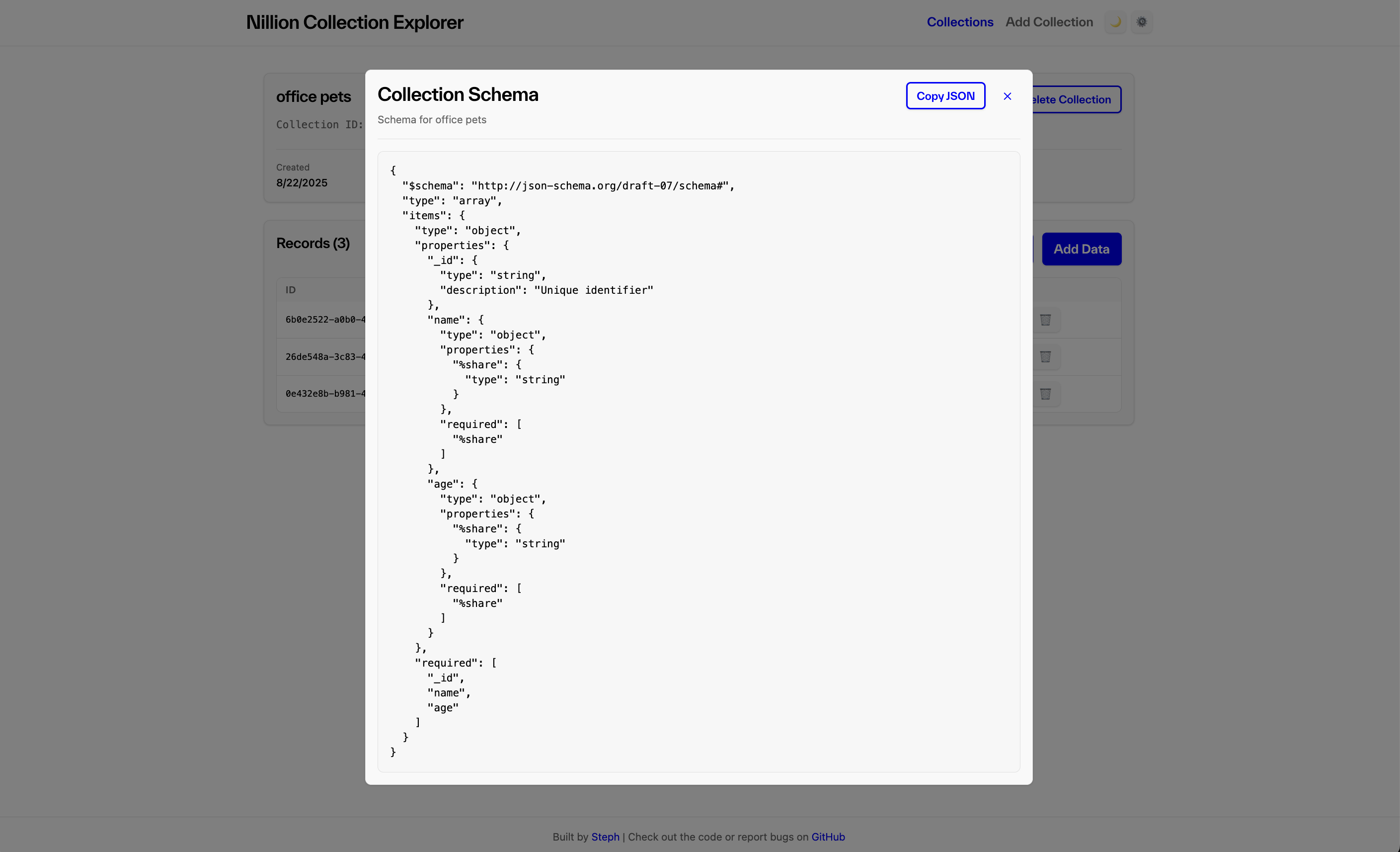
Task: Click the Nillion Collection Explorer title
Action: point(354,22)
